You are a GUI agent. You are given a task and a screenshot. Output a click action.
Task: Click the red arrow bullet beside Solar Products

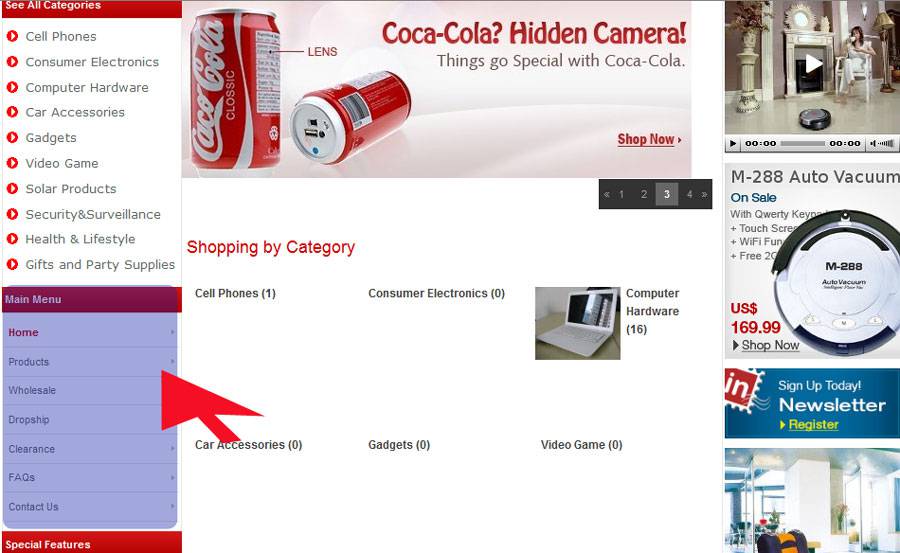(x=12, y=188)
